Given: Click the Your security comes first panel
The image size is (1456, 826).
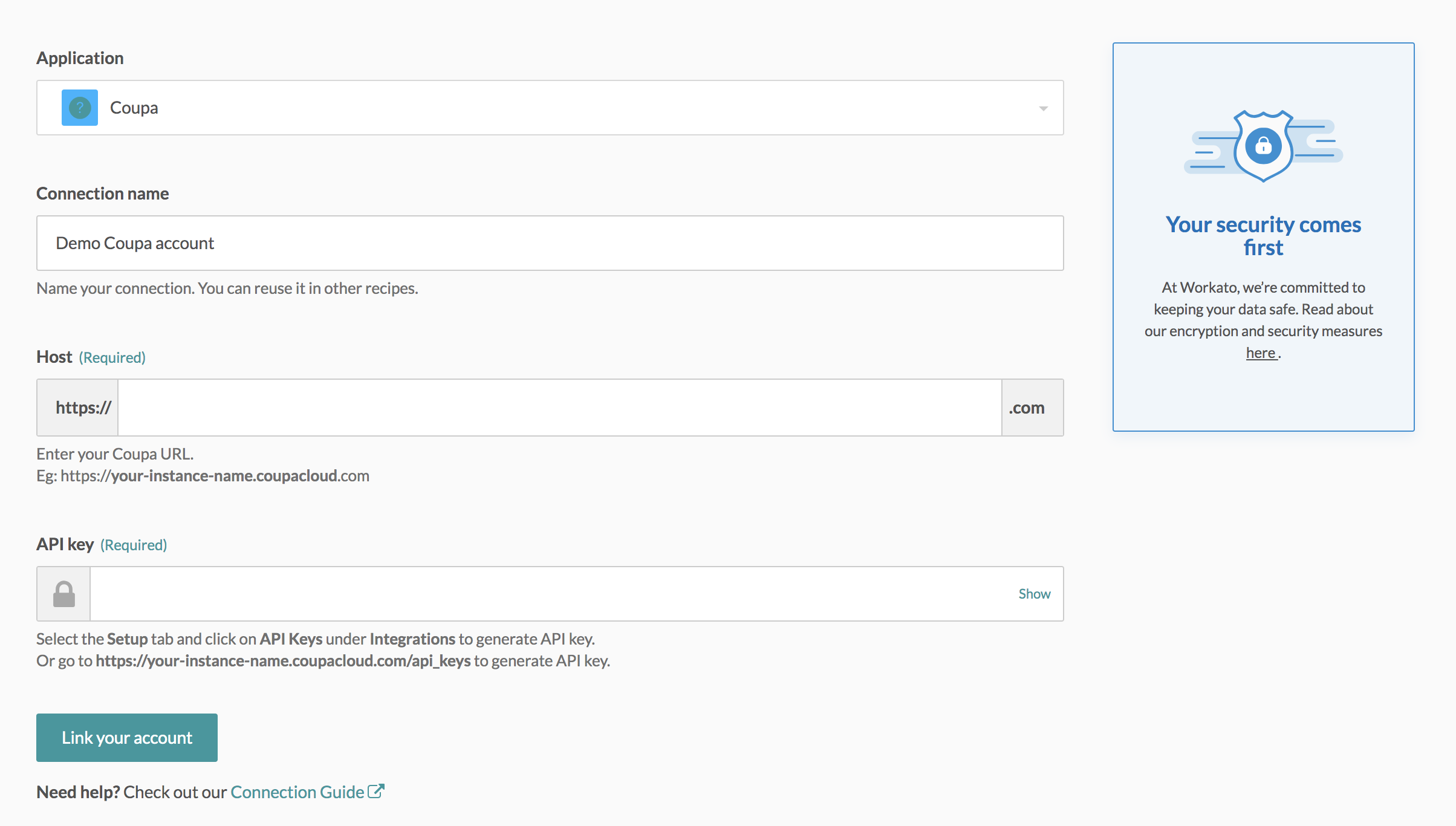Looking at the screenshot, I should pyautogui.click(x=1263, y=236).
